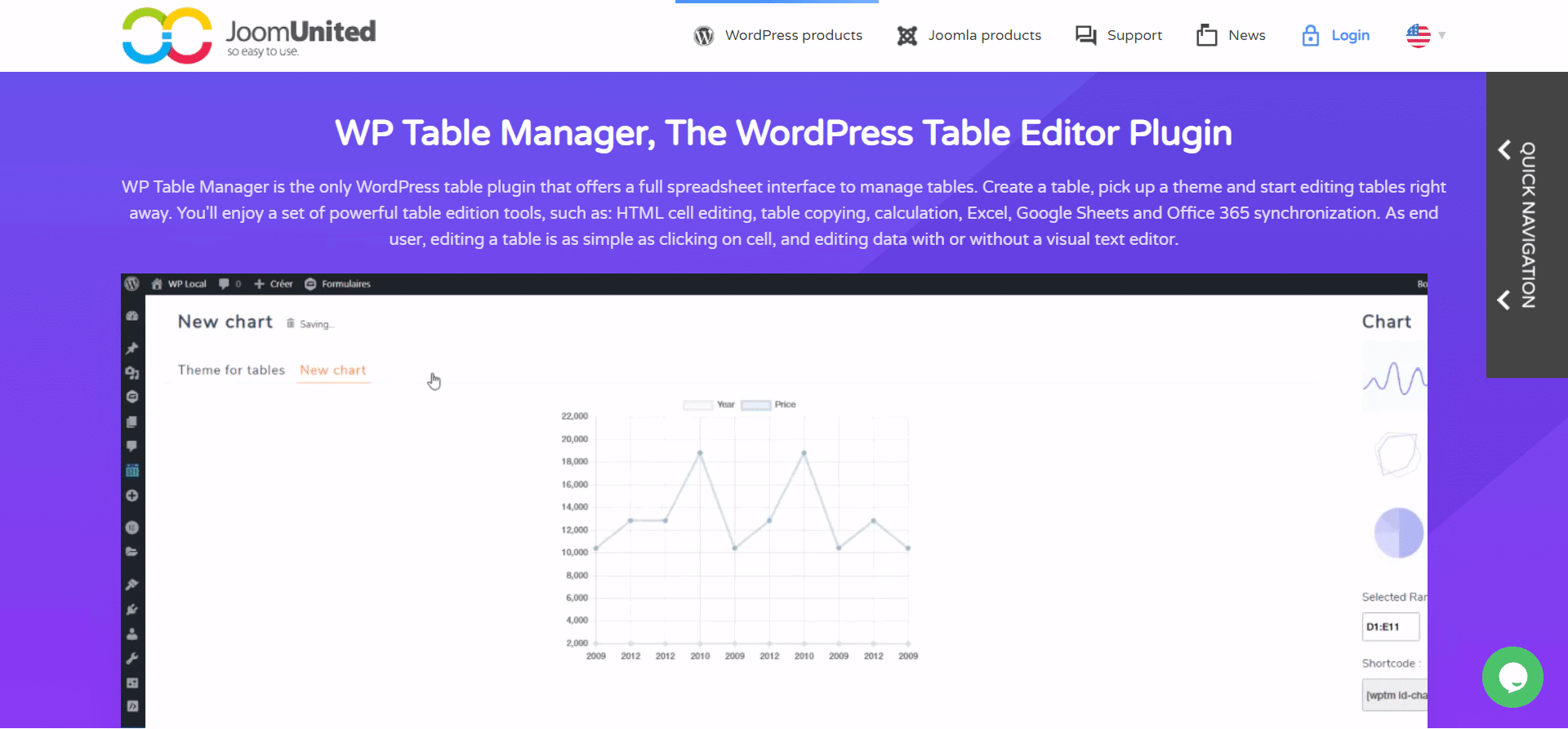The height and width of the screenshot is (729, 1568).
Task: Click the trash icon next to Saving
Action: click(290, 323)
